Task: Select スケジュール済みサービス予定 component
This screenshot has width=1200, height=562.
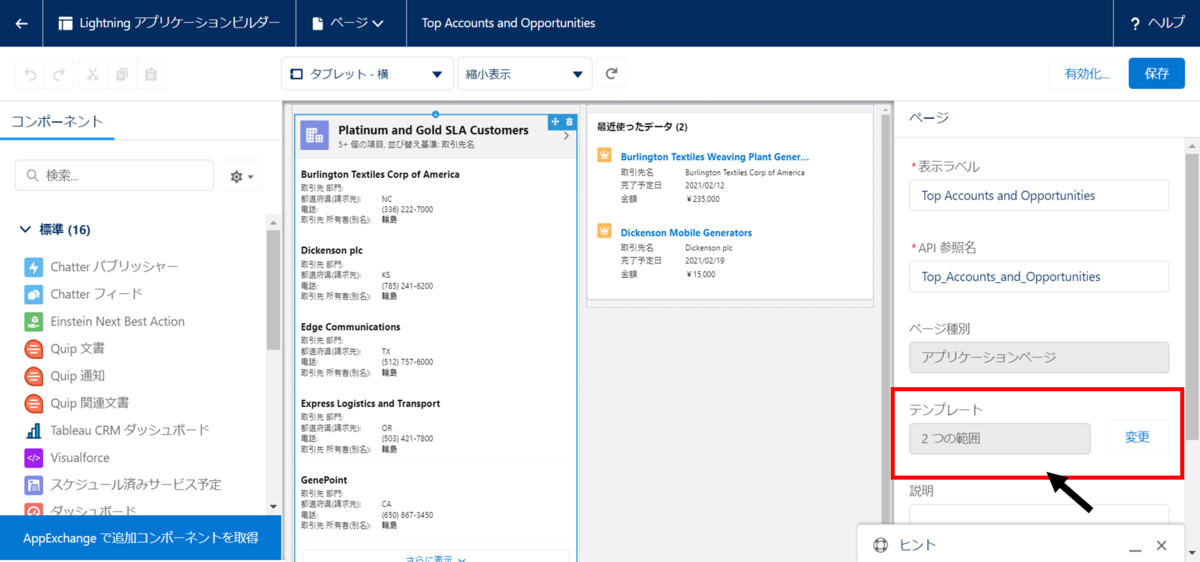Action: [x=123, y=484]
